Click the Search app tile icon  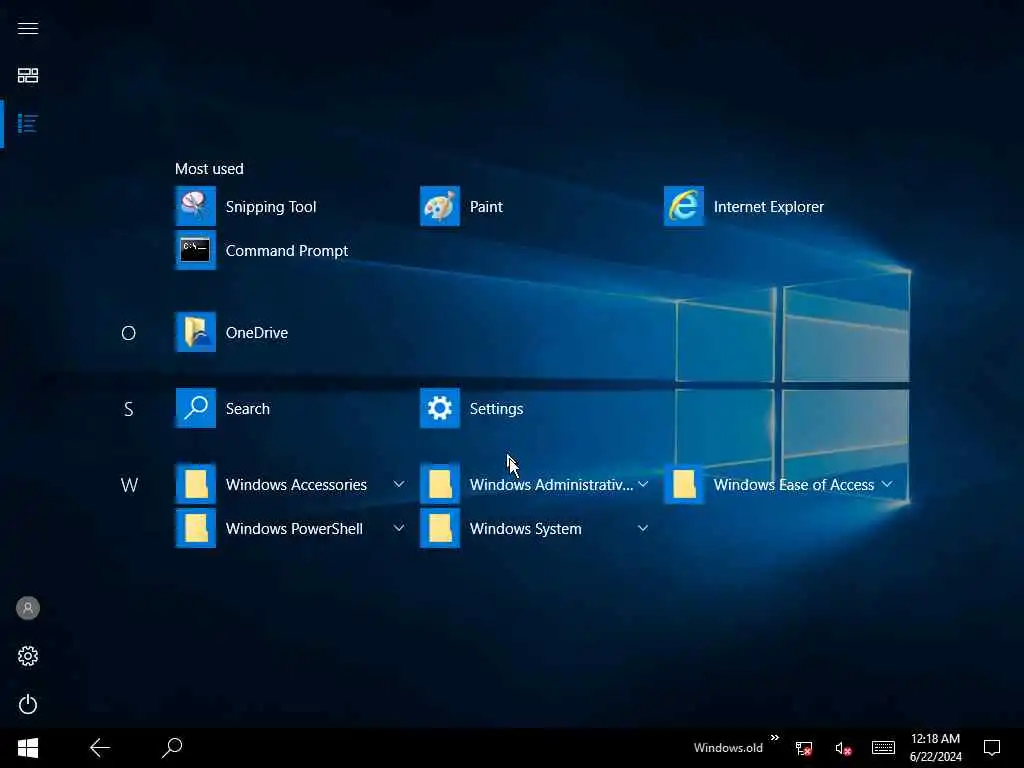point(195,408)
